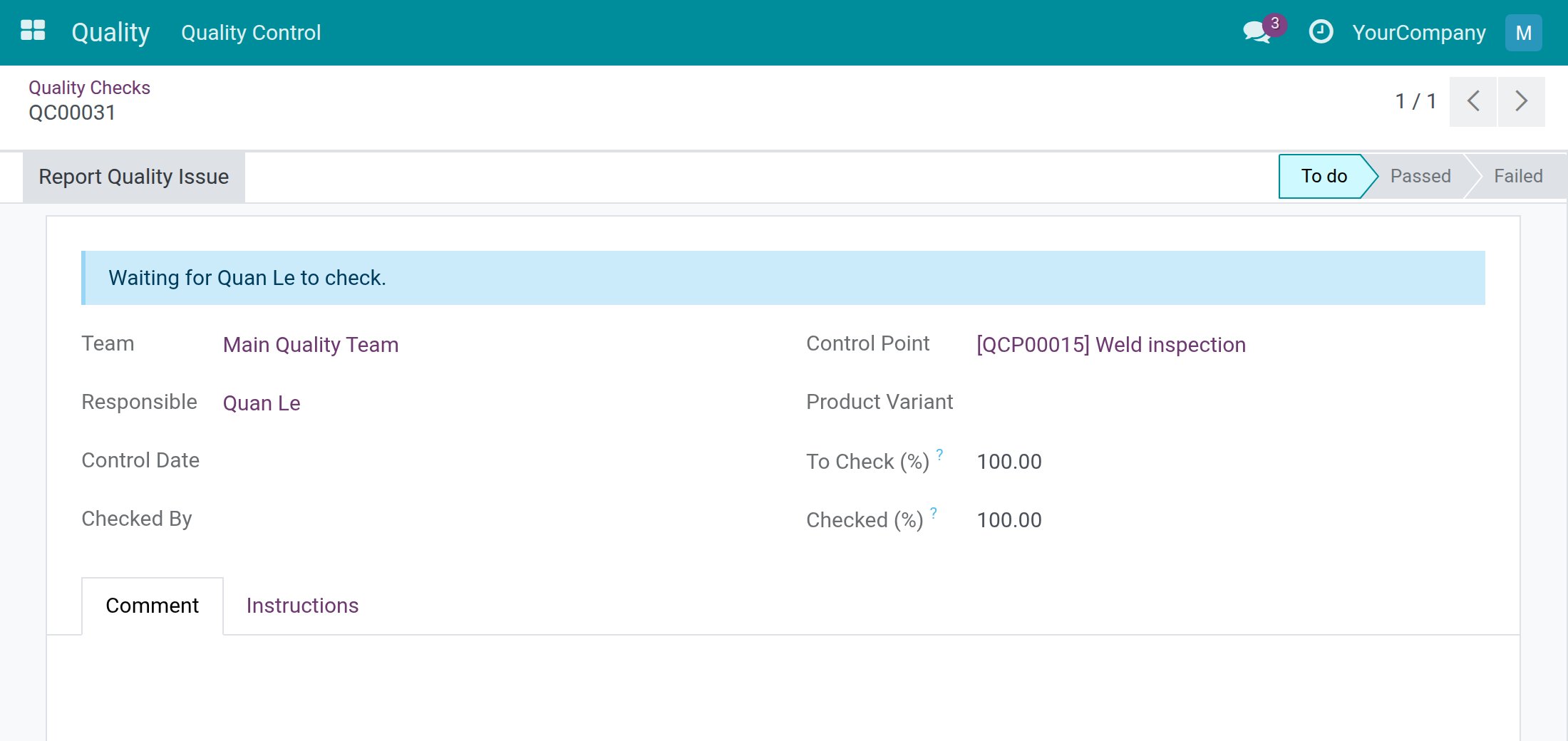Go to next record arrow
The height and width of the screenshot is (741, 1568).
click(1521, 101)
